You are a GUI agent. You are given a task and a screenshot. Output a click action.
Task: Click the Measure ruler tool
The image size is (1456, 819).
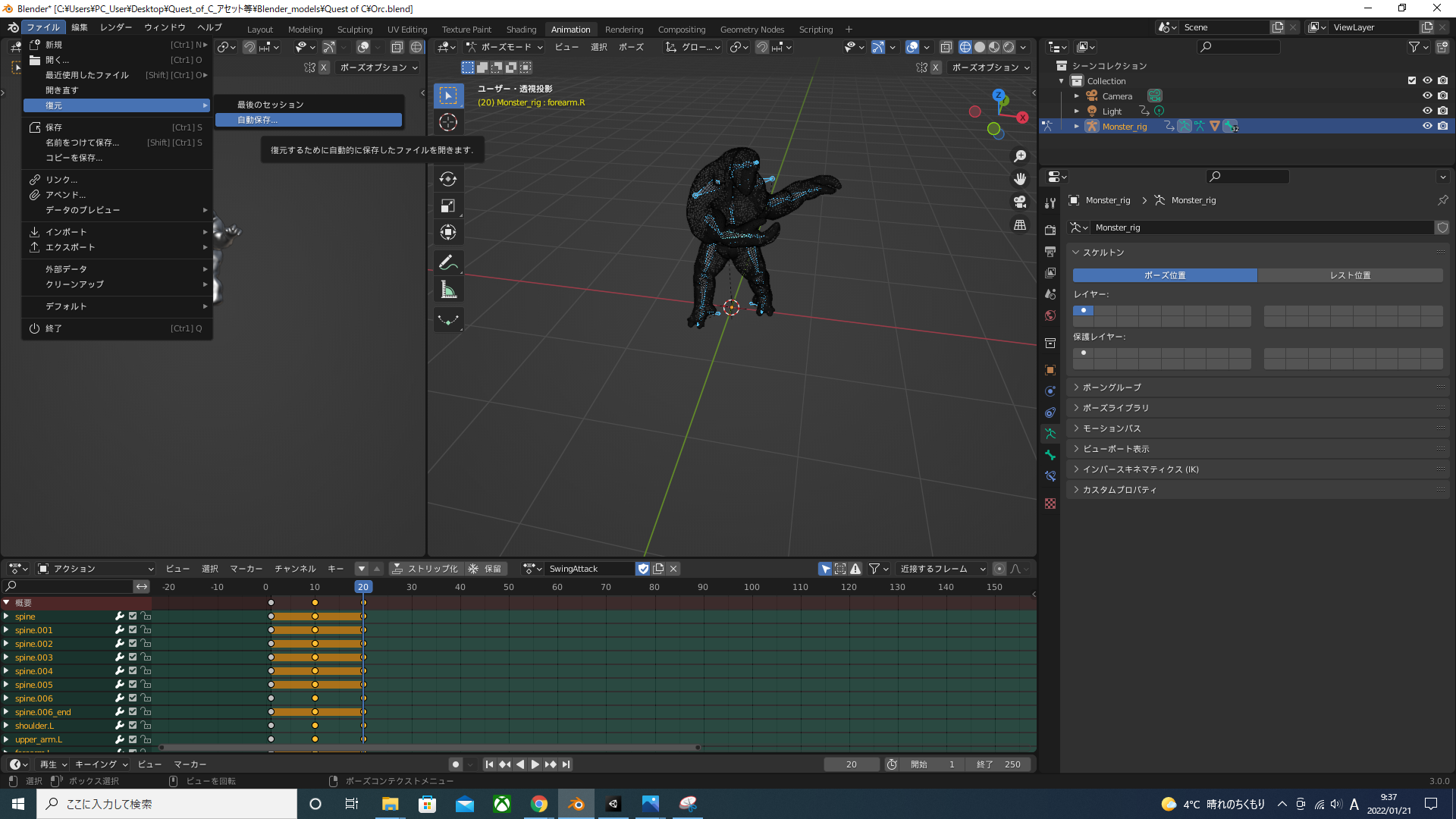pos(448,290)
